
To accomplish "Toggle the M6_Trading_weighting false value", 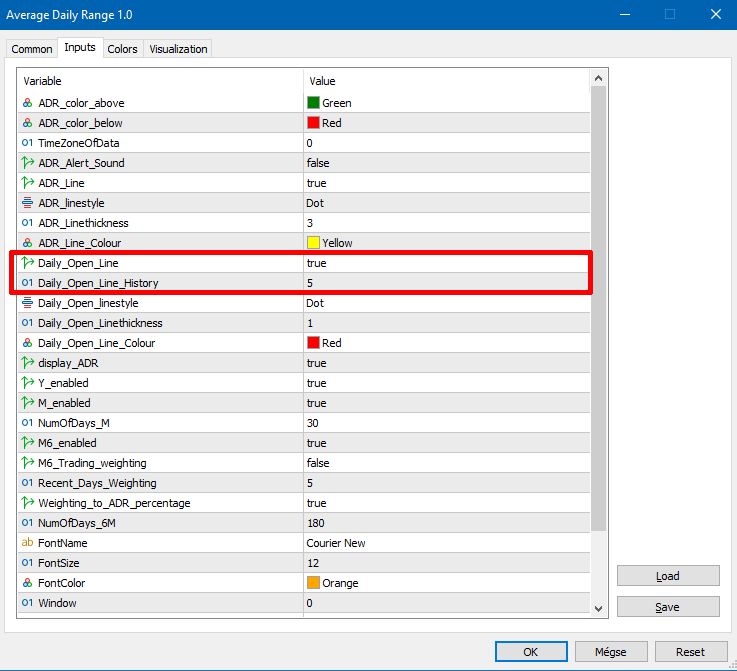I will point(447,463).
